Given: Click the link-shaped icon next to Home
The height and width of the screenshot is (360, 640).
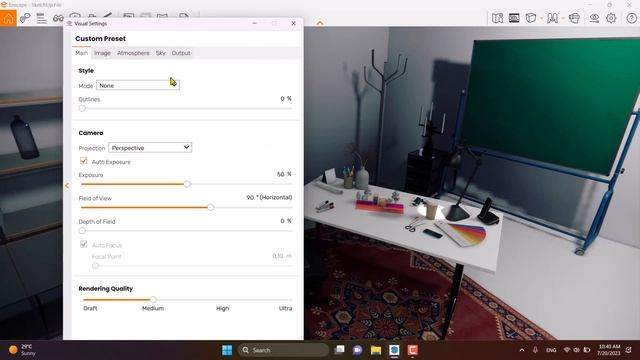Looking at the screenshot, I should point(25,18).
